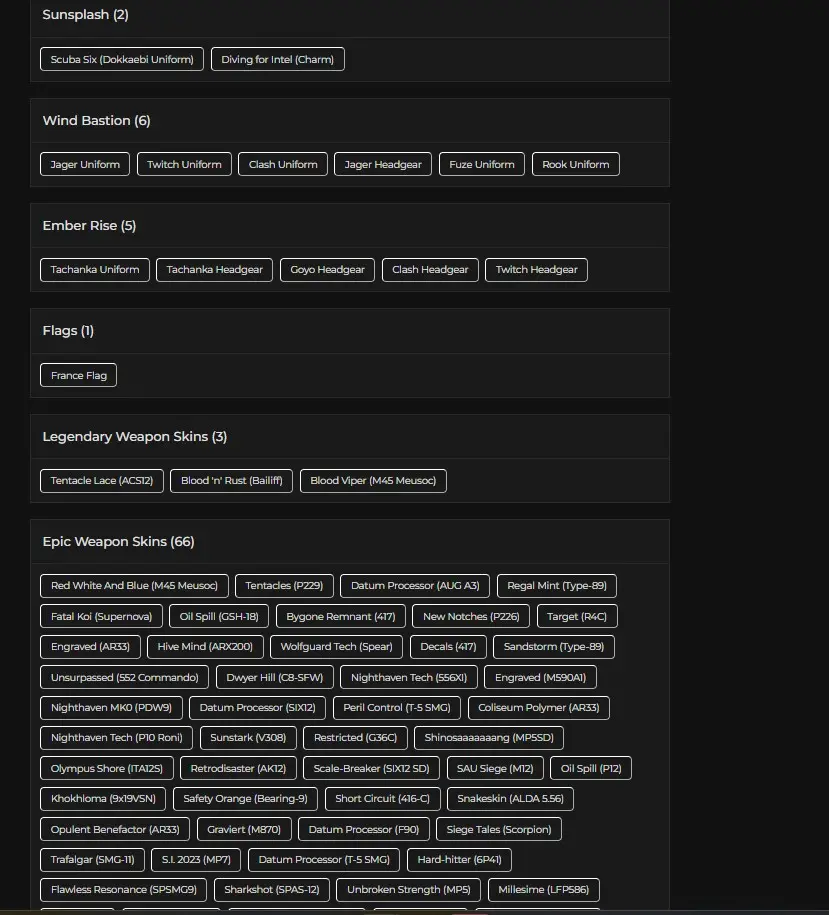Click Dwyer Hill (C8-SFW) tag

[275, 677]
